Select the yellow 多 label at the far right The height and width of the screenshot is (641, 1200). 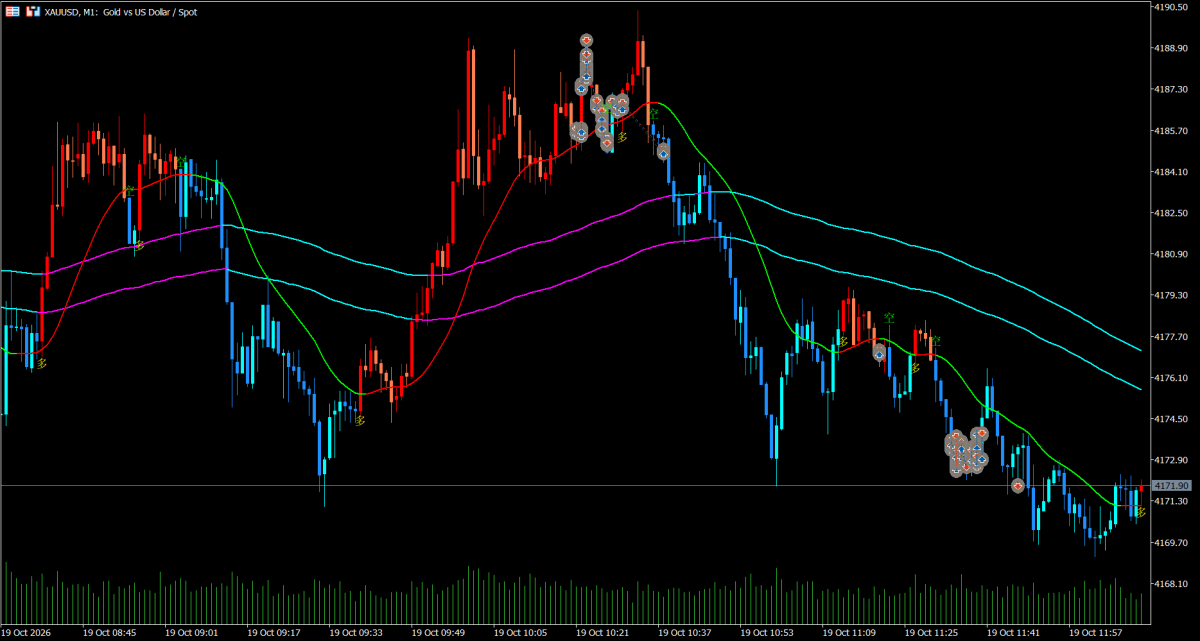click(x=1140, y=511)
